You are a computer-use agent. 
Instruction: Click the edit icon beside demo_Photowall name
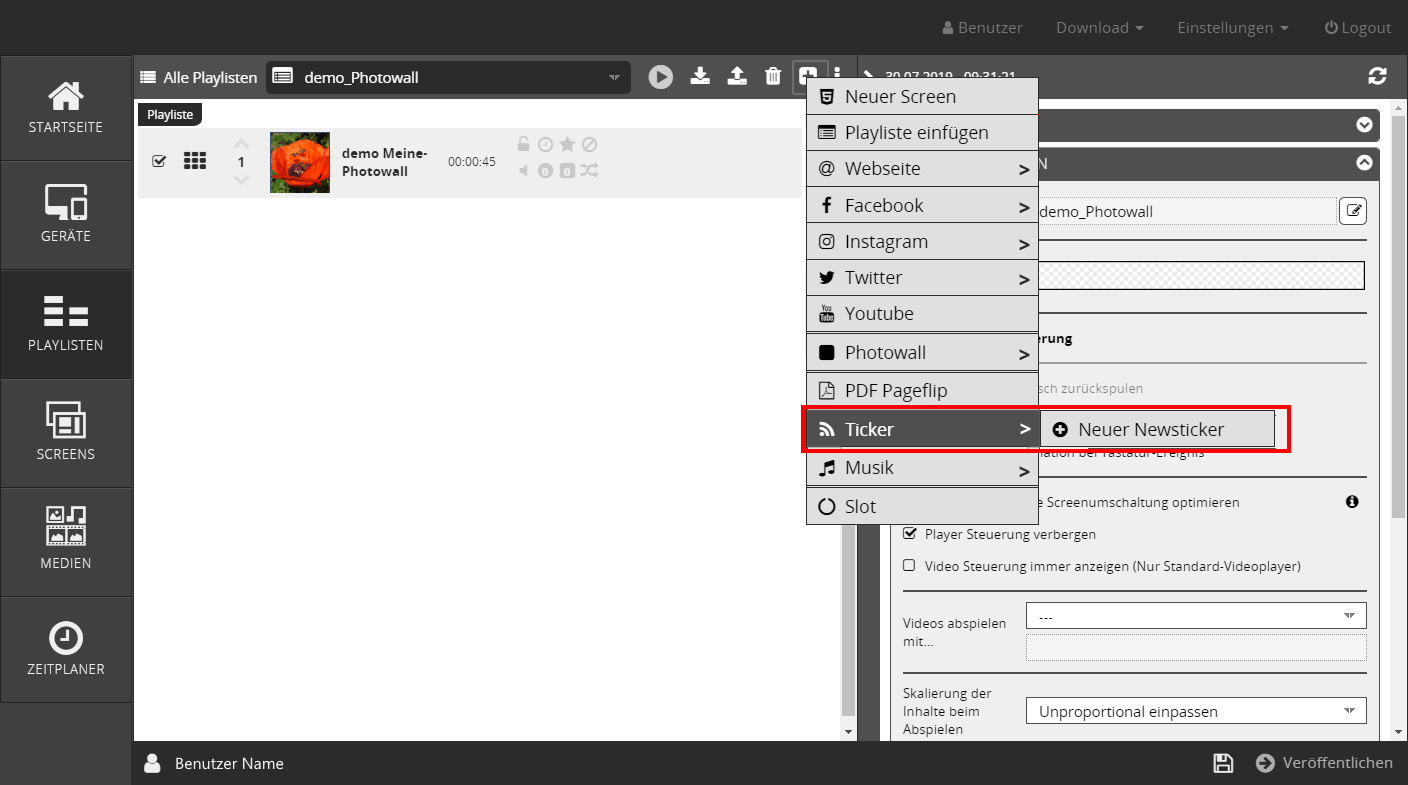pos(1352,211)
